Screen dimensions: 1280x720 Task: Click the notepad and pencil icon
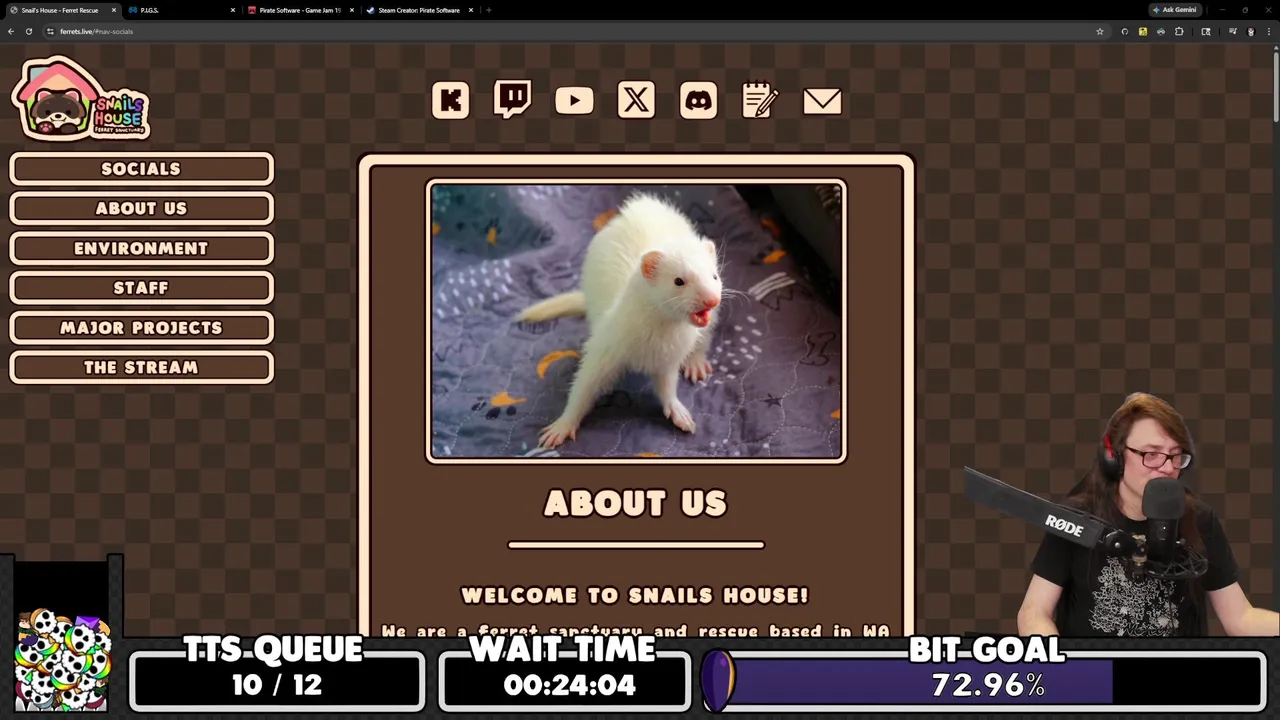pyautogui.click(x=760, y=100)
